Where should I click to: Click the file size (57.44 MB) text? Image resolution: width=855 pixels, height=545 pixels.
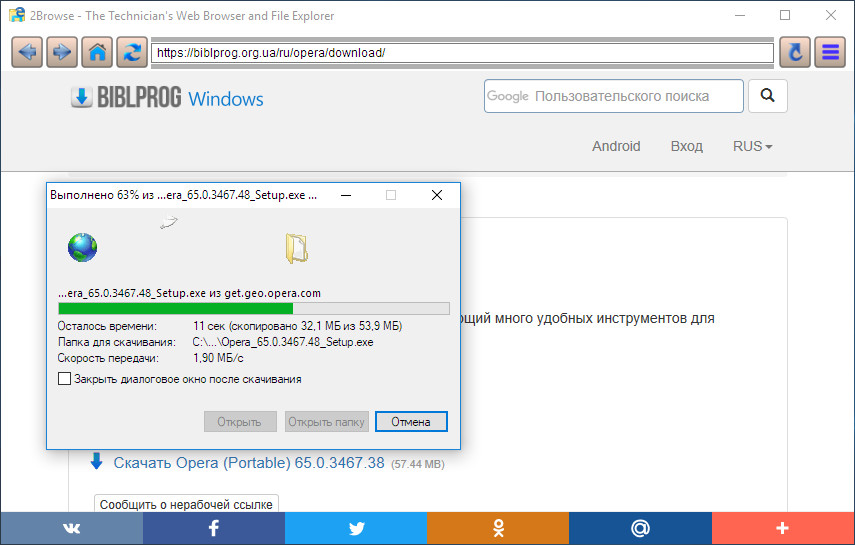tap(418, 464)
